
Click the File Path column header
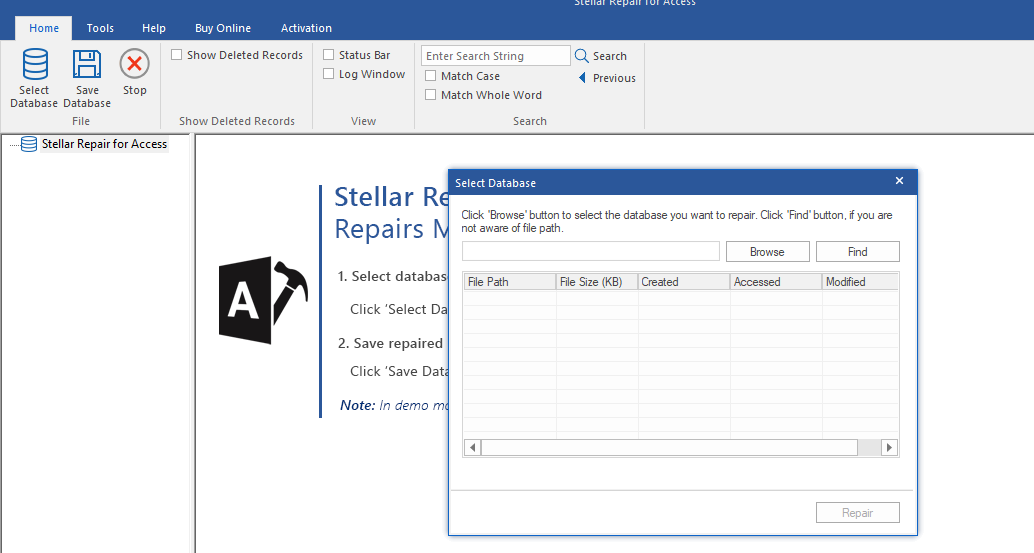click(510, 281)
